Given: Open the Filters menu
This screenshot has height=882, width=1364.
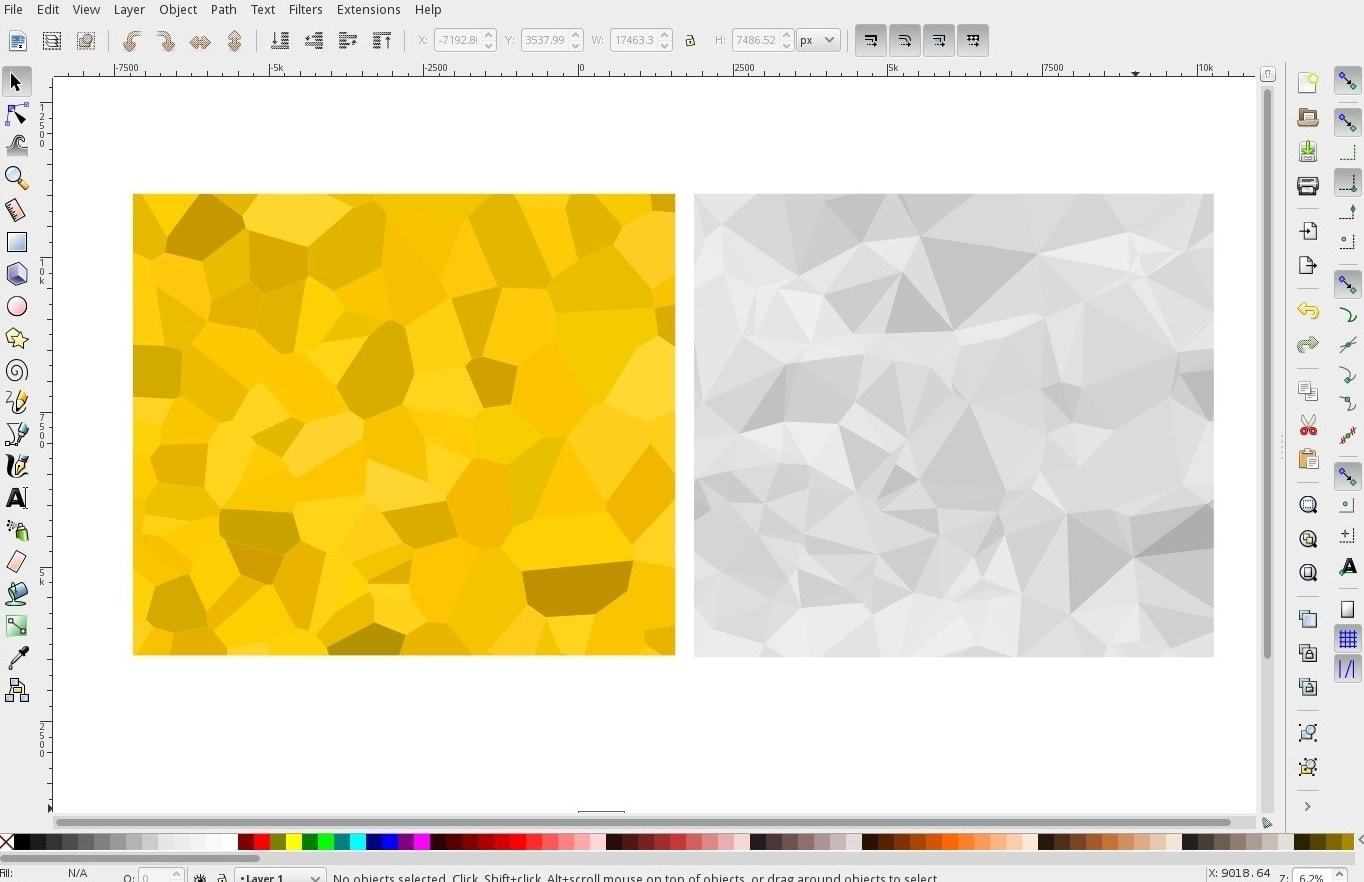Looking at the screenshot, I should click(305, 9).
